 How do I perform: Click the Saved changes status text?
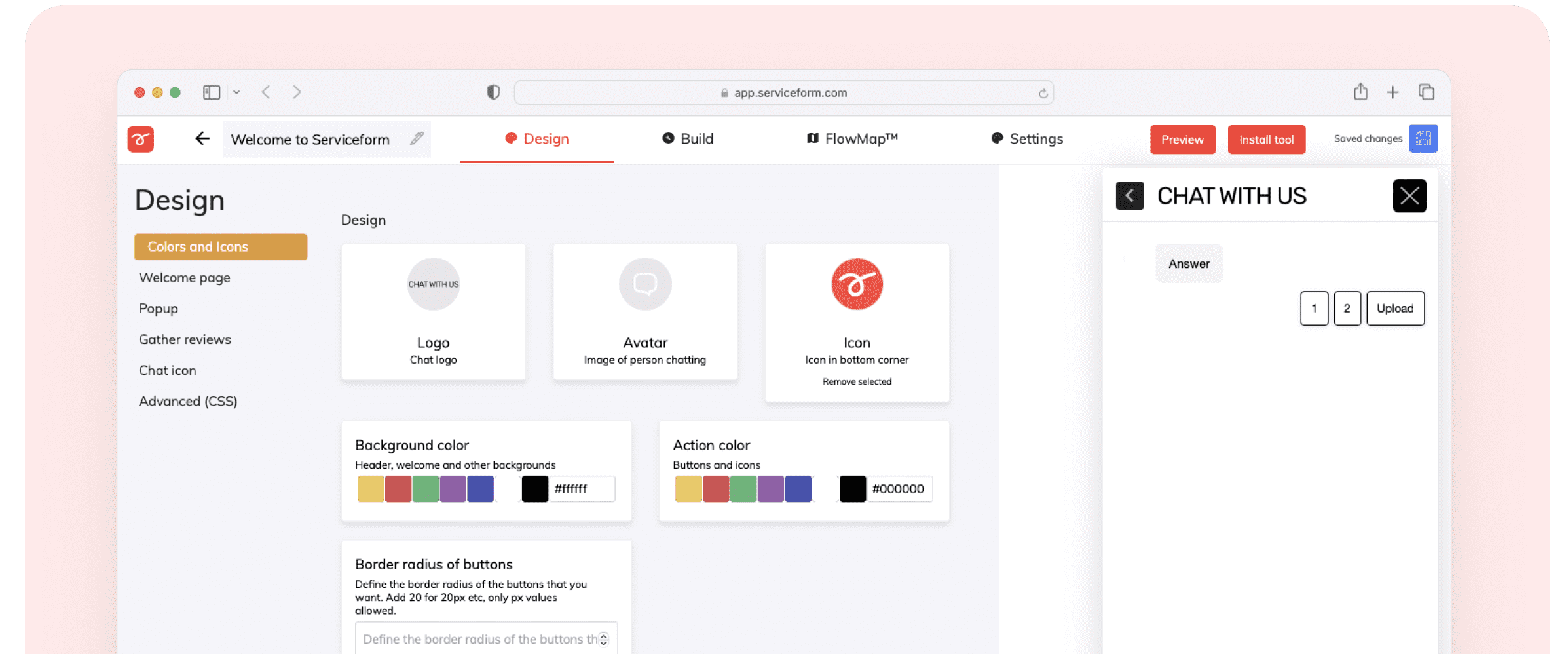pyautogui.click(x=1368, y=138)
